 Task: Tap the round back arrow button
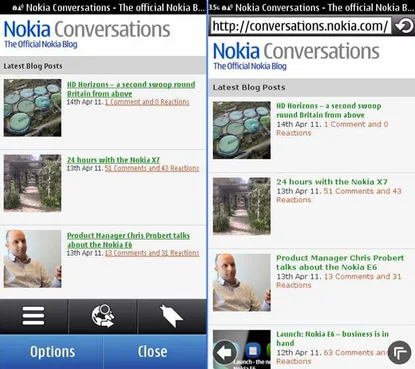click(225, 352)
